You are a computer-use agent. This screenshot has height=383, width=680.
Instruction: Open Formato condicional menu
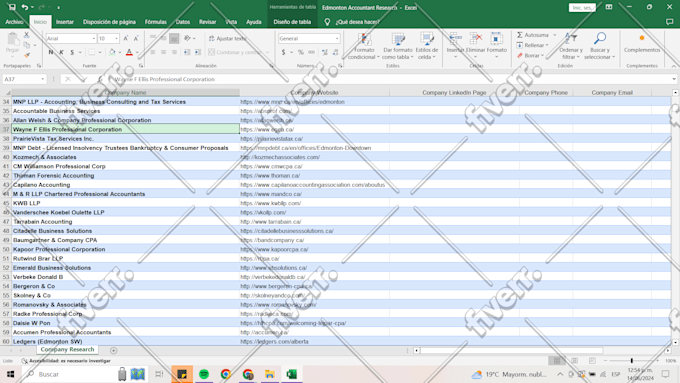(364, 46)
